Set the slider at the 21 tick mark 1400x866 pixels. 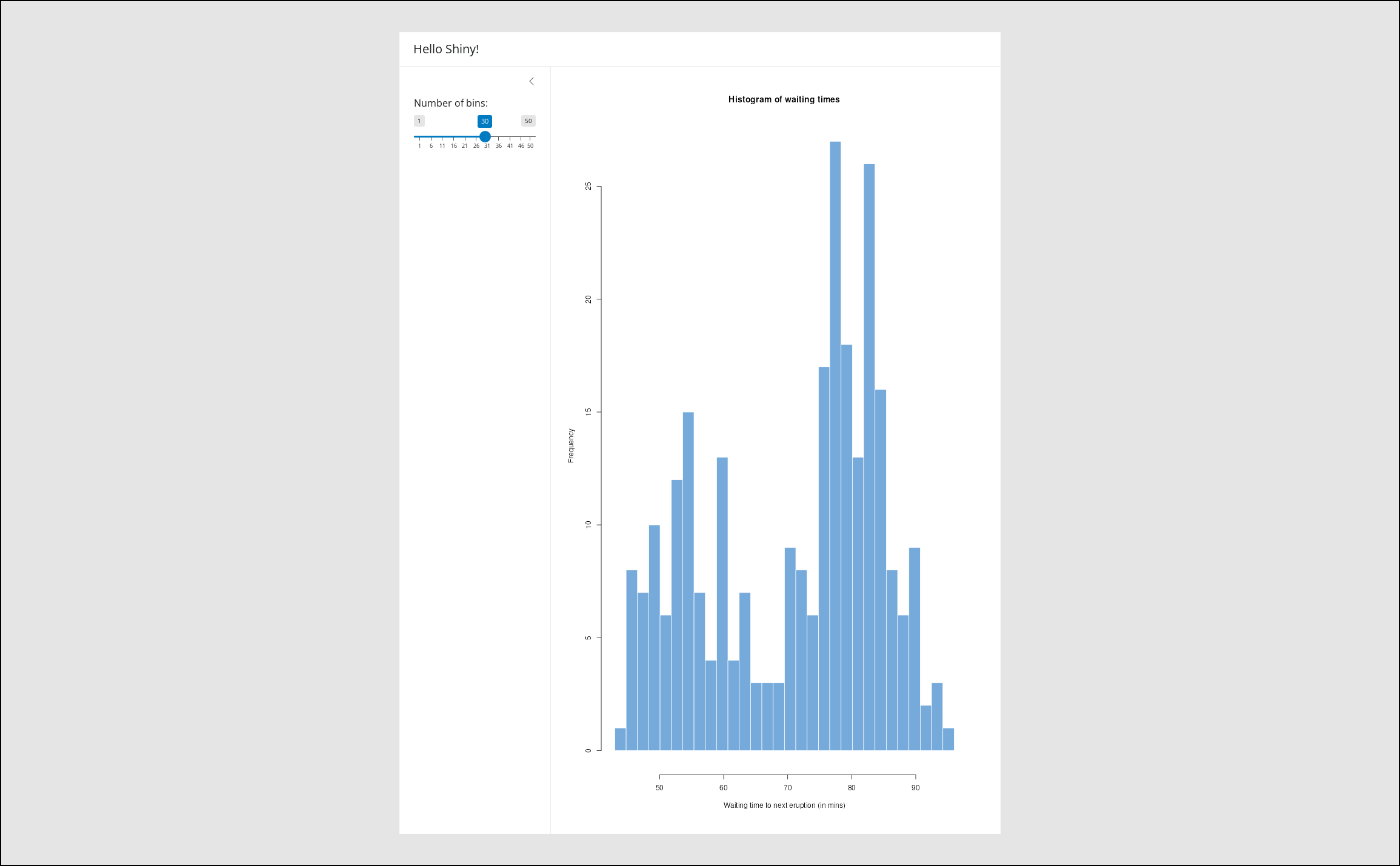pos(465,137)
